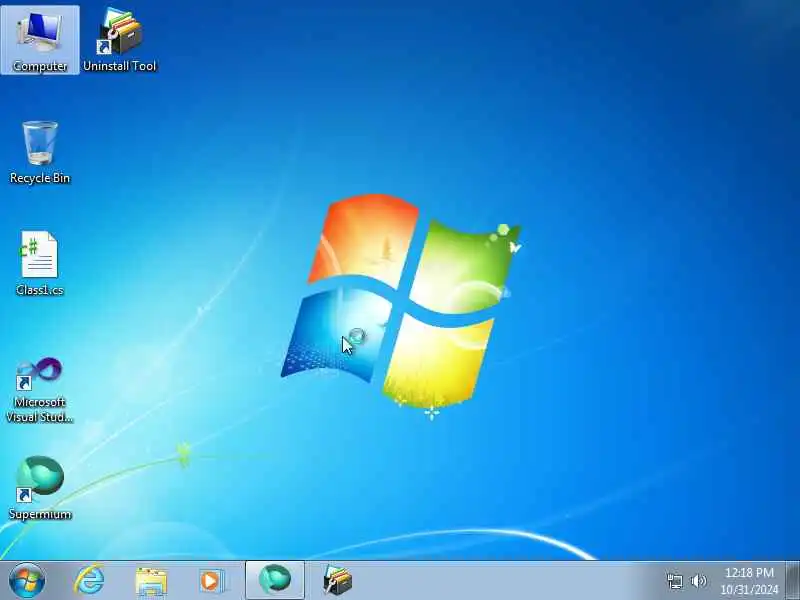Open Windows Media Player from taskbar
Viewport: 800px width, 600px height.
pos(212,581)
